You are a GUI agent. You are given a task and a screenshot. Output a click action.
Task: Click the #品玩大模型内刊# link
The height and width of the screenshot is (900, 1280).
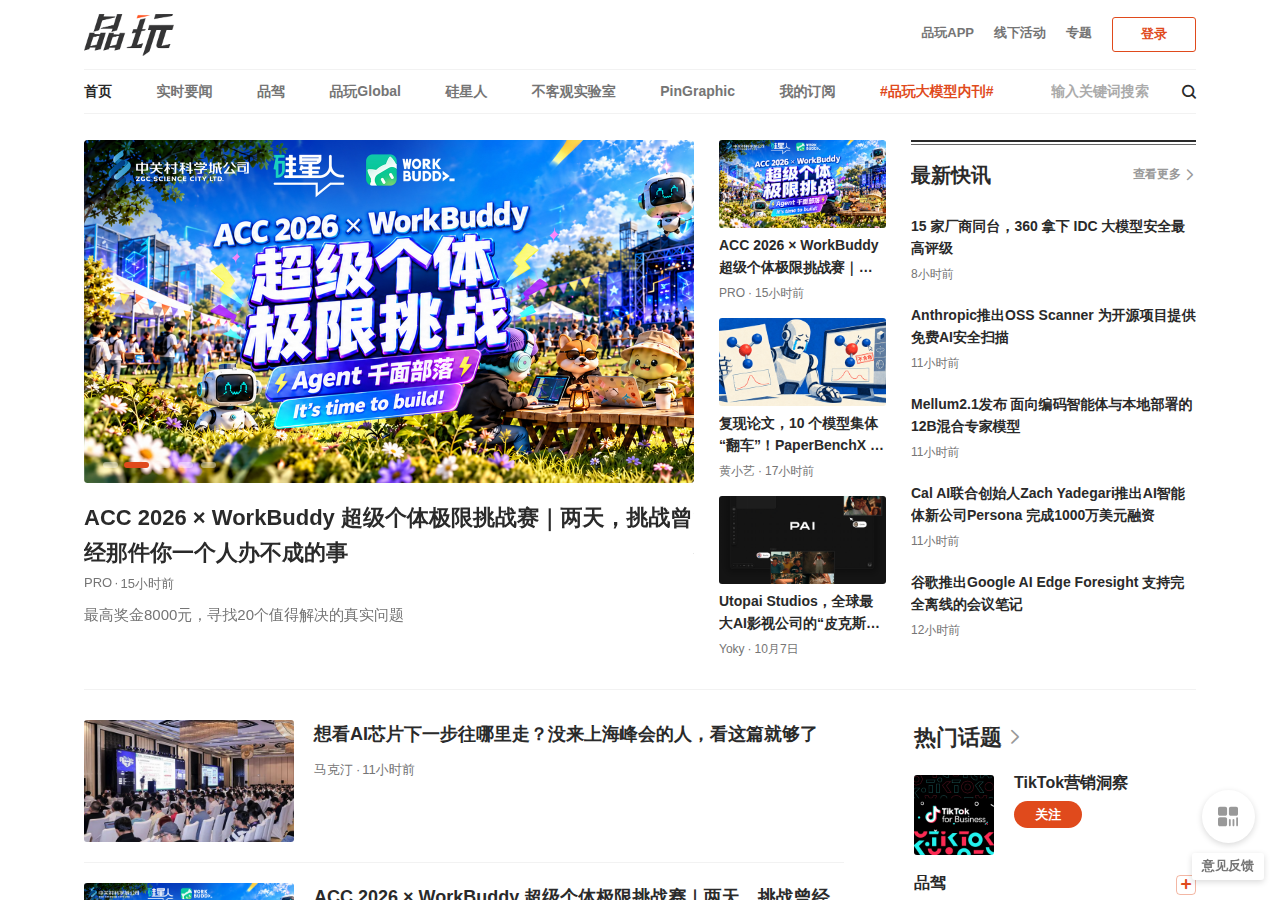coord(936,91)
